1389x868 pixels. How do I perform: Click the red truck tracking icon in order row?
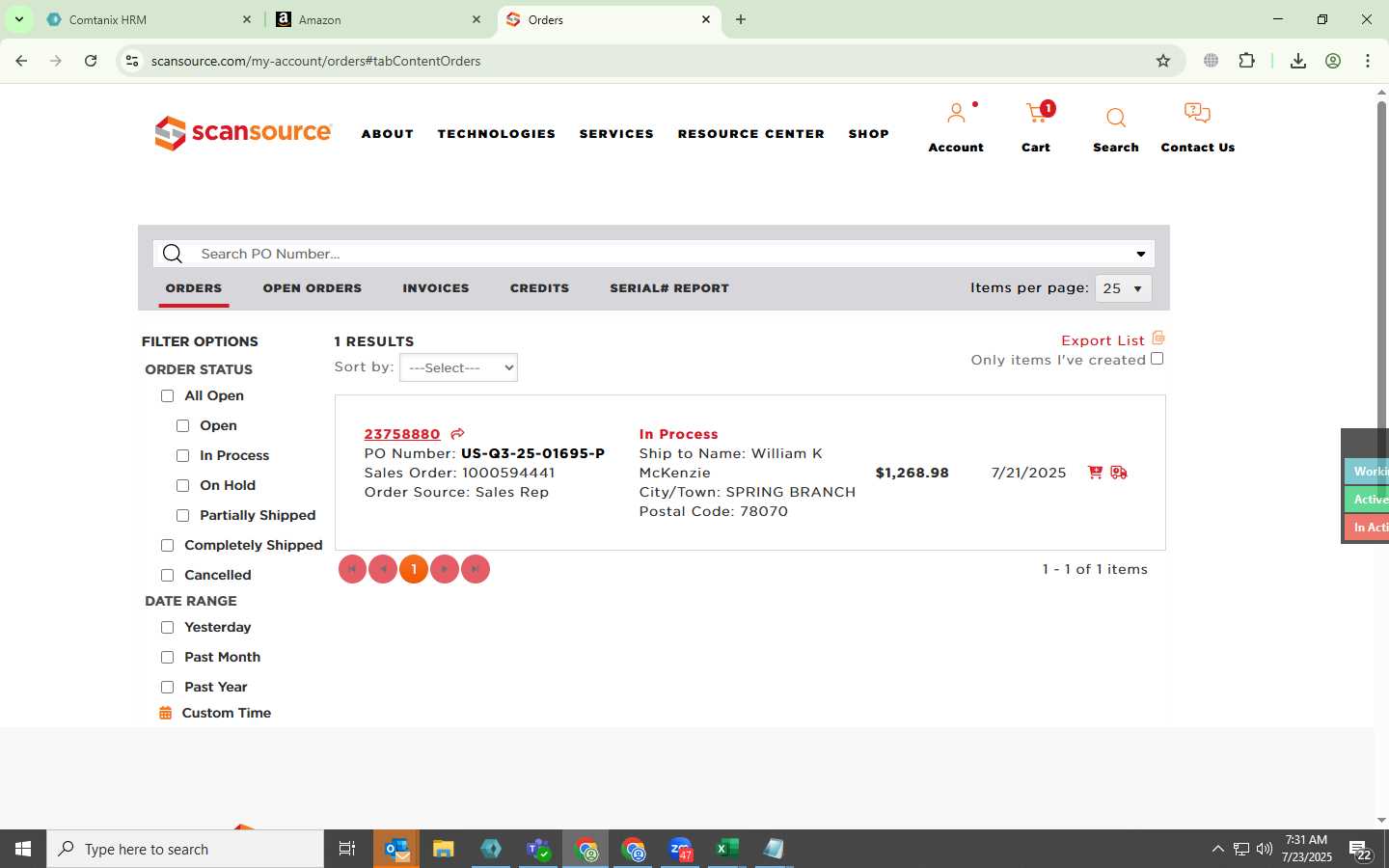tap(1119, 473)
